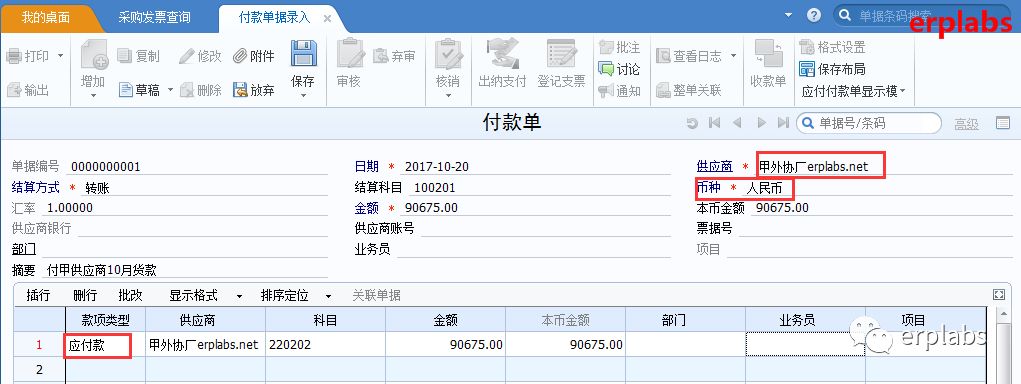Click the help question mark icon
Screen dimensions: 1021x384
click(x=814, y=15)
